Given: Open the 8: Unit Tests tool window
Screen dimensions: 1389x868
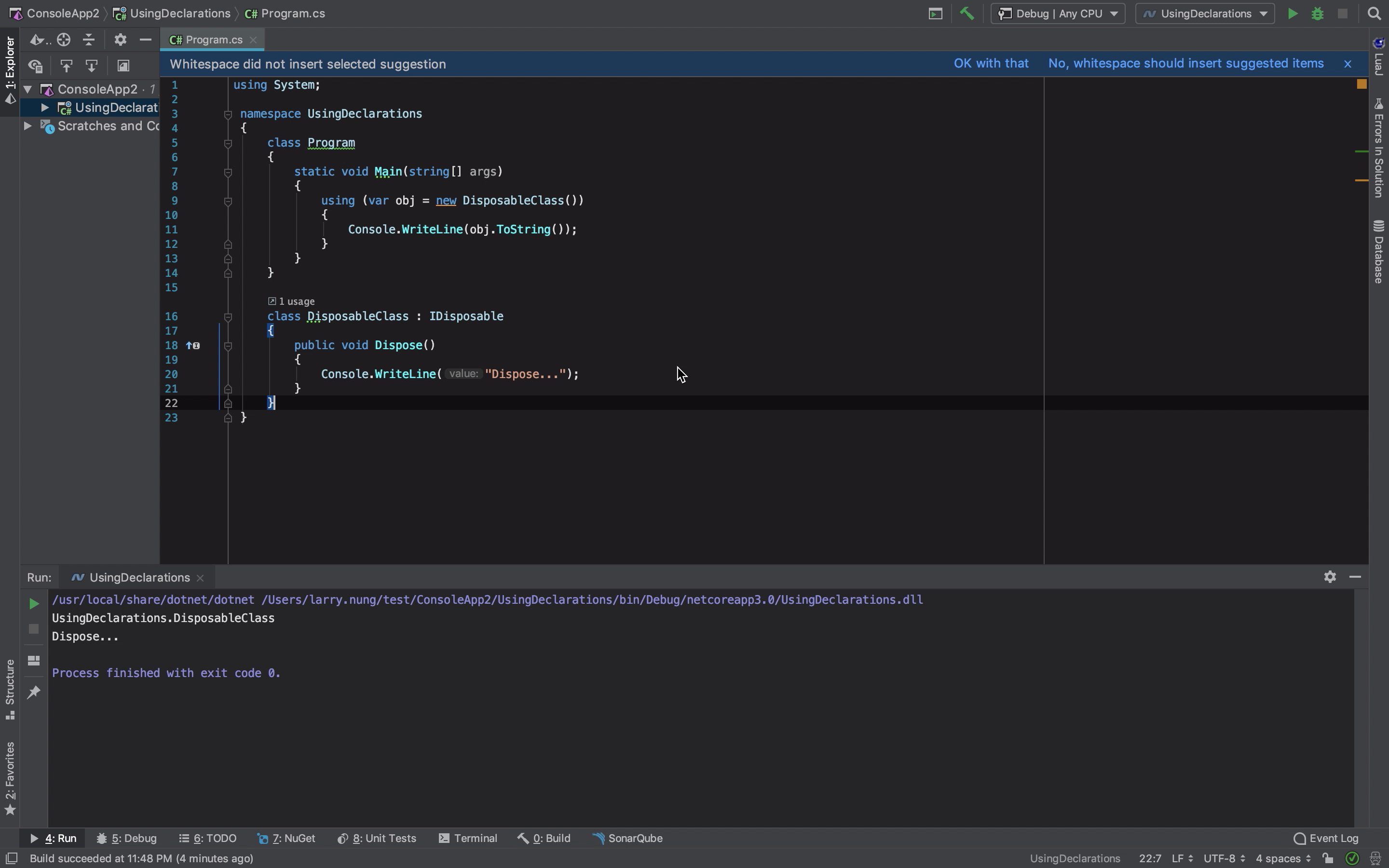Looking at the screenshot, I should pos(377,839).
